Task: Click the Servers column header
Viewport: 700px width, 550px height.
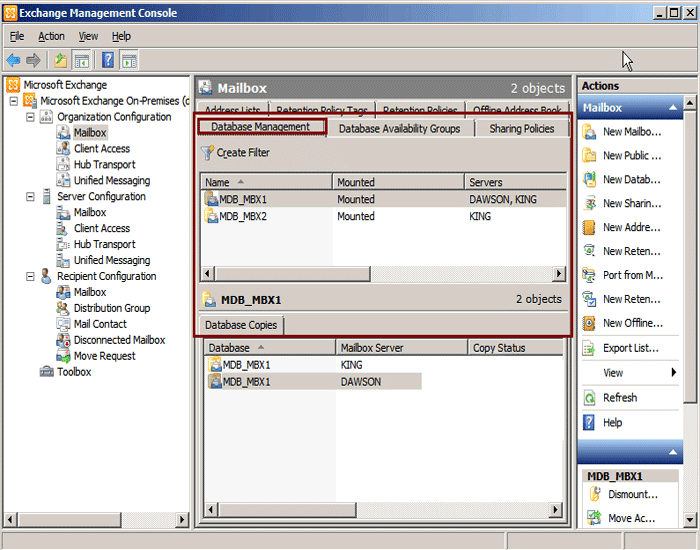Action: click(516, 182)
